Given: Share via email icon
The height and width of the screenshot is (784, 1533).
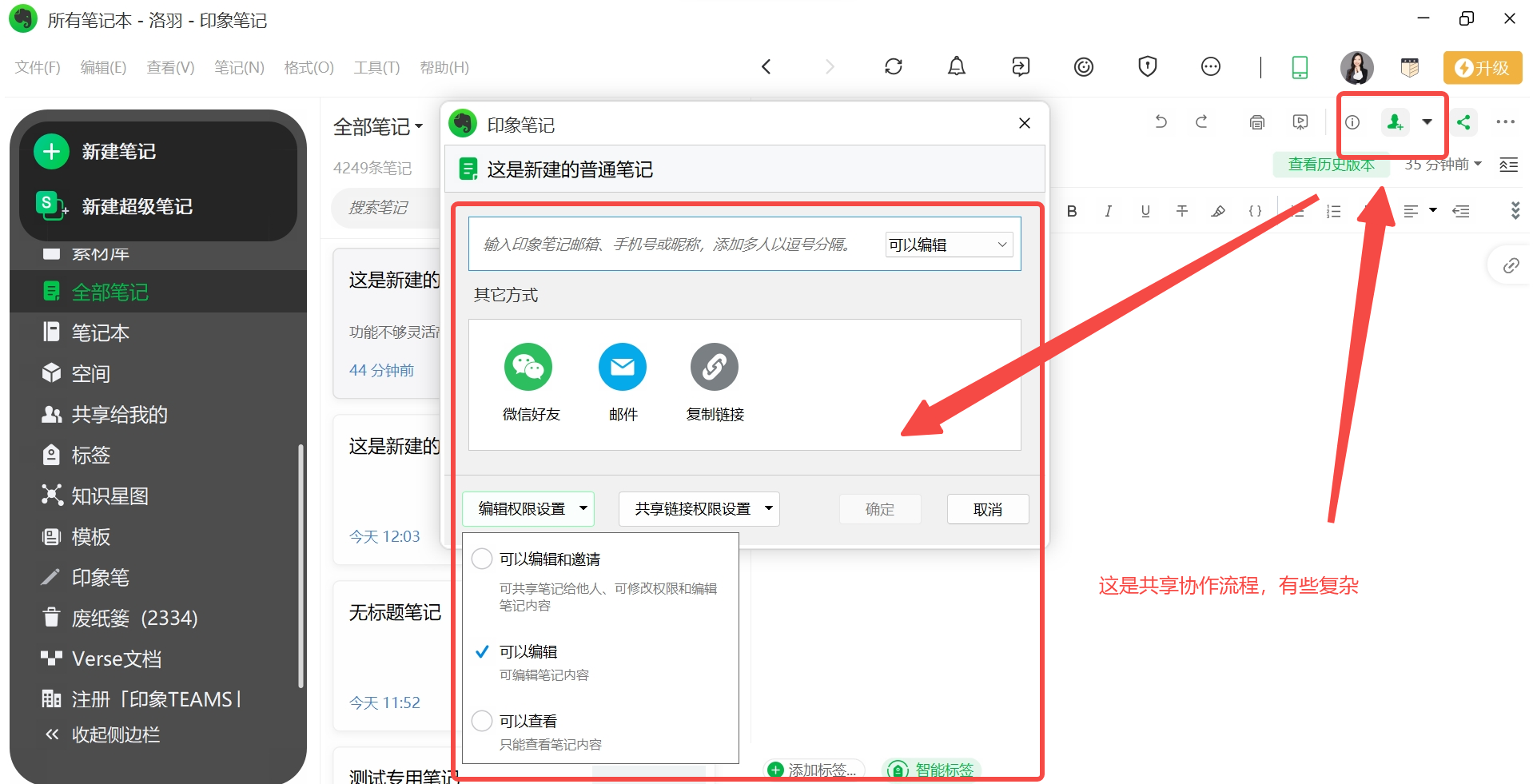Looking at the screenshot, I should click(623, 367).
